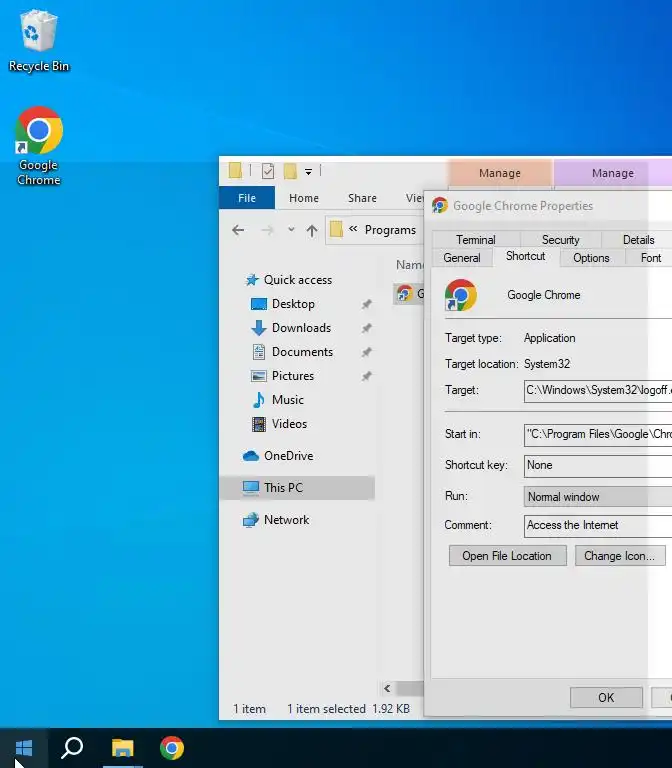The height and width of the screenshot is (768, 672).
Task: Unpin Pictures using its pin icon
Action: point(366,376)
